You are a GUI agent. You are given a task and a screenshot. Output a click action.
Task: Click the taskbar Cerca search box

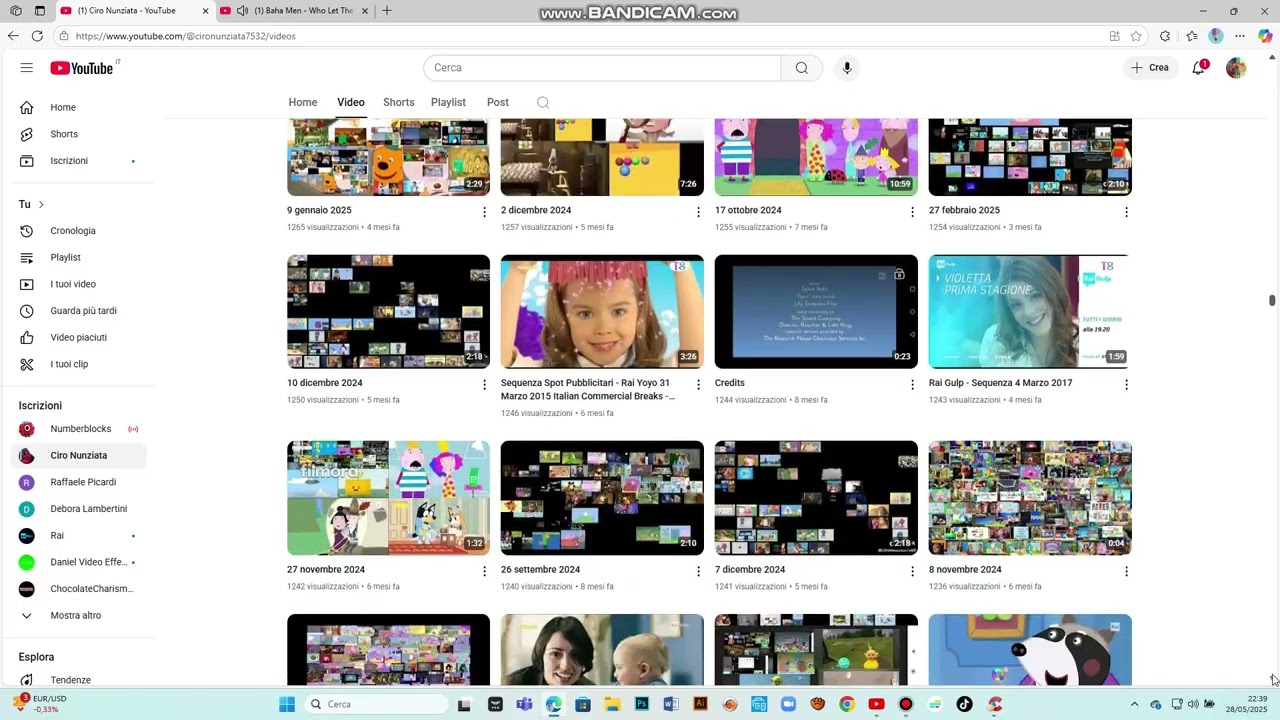pyautogui.click(x=378, y=704)
